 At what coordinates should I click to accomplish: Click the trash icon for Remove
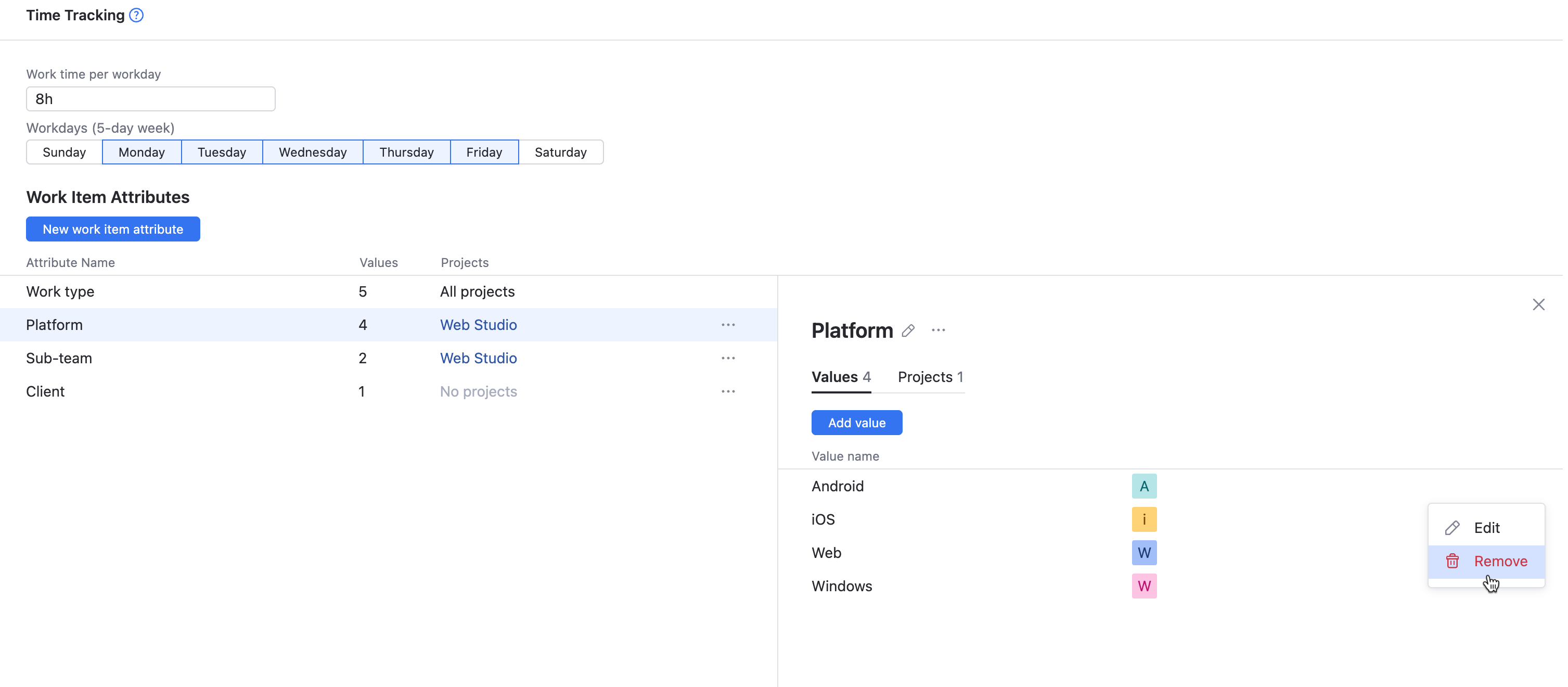1453,561
